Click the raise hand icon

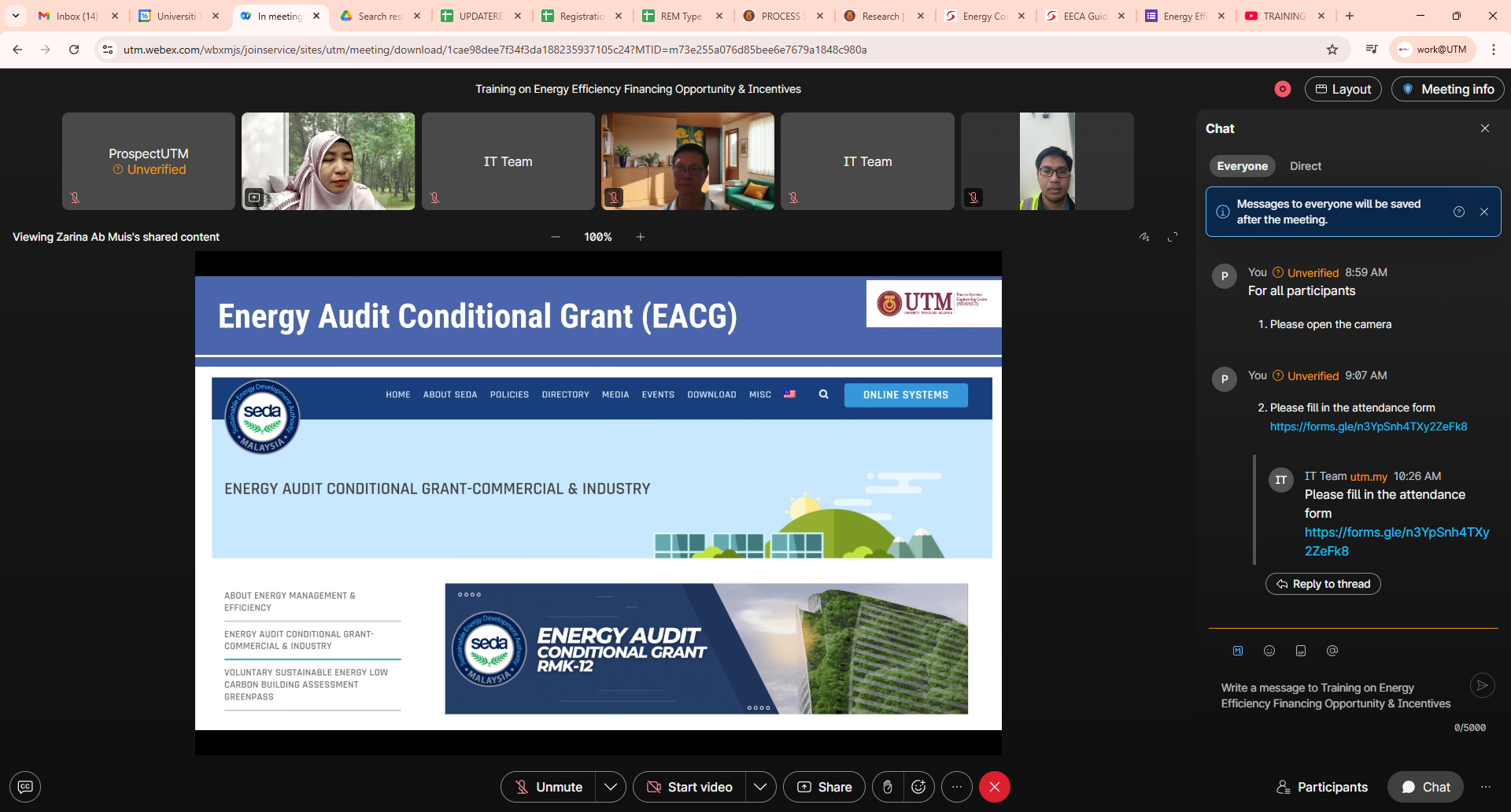click(888, 787)
